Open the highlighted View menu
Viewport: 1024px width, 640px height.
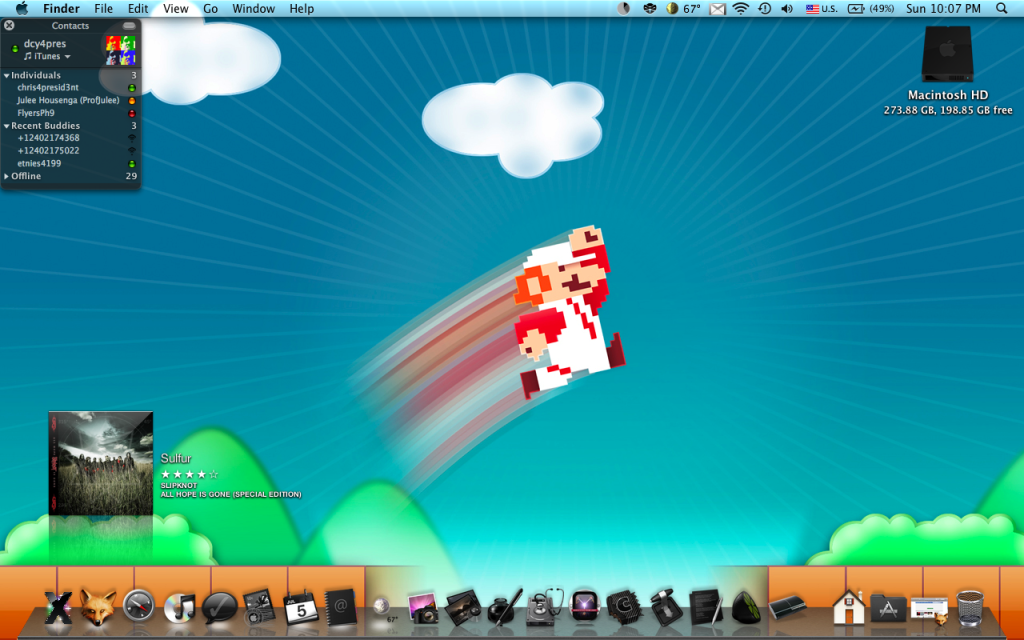click(176, 8)
